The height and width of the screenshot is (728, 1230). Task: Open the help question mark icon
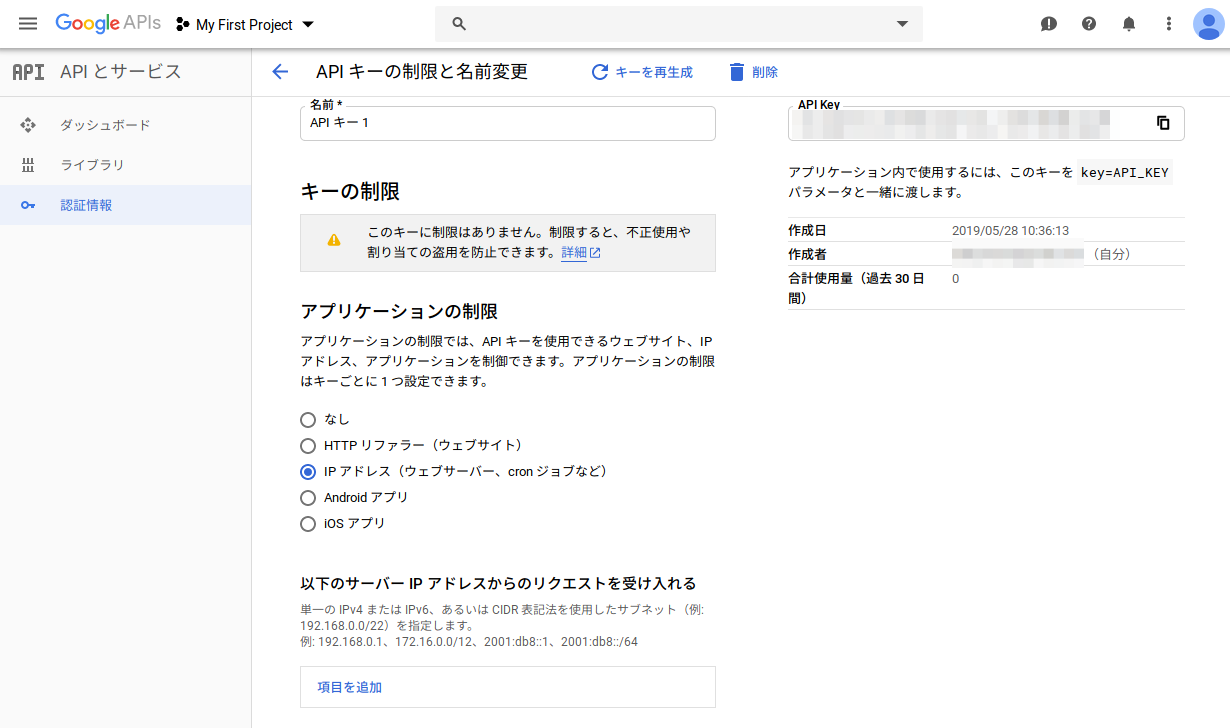(1089, 24)
